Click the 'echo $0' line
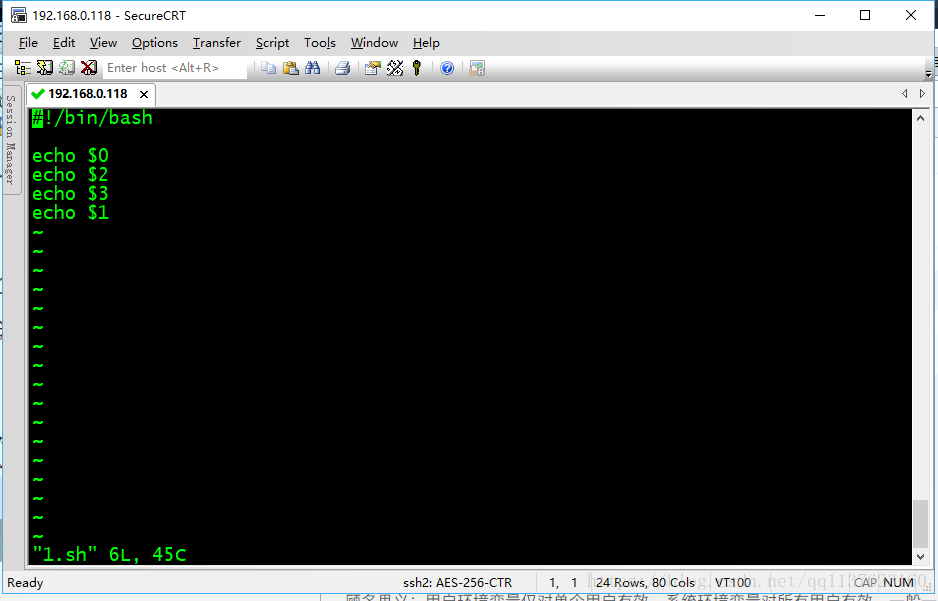The image size is (938, 601). [70, 156]
